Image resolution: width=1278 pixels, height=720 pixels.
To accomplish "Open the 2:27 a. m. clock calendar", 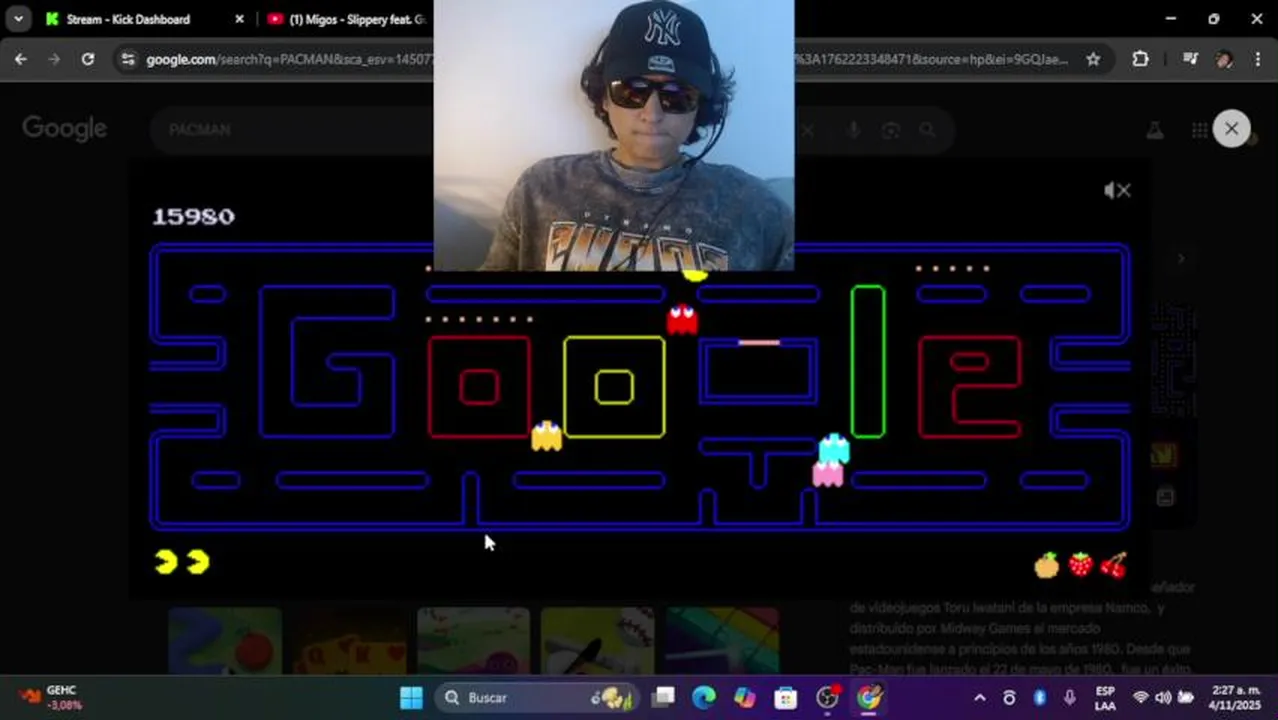I will click(1236, 697).
